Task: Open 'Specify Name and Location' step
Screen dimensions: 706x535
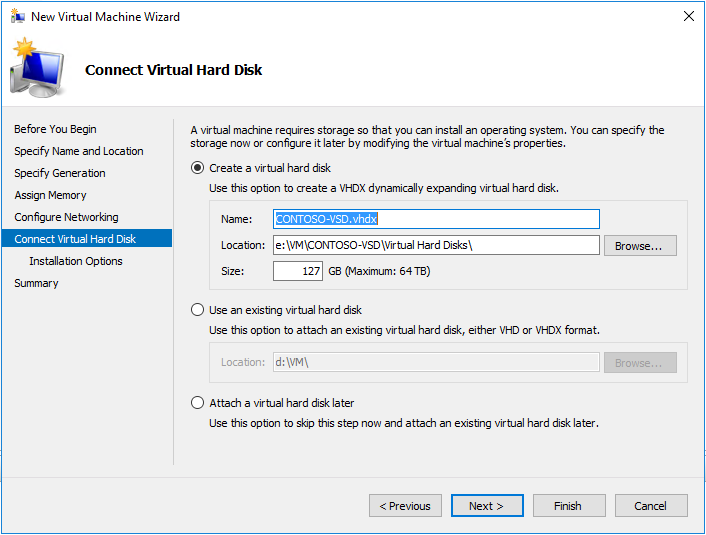Action: 79,151
